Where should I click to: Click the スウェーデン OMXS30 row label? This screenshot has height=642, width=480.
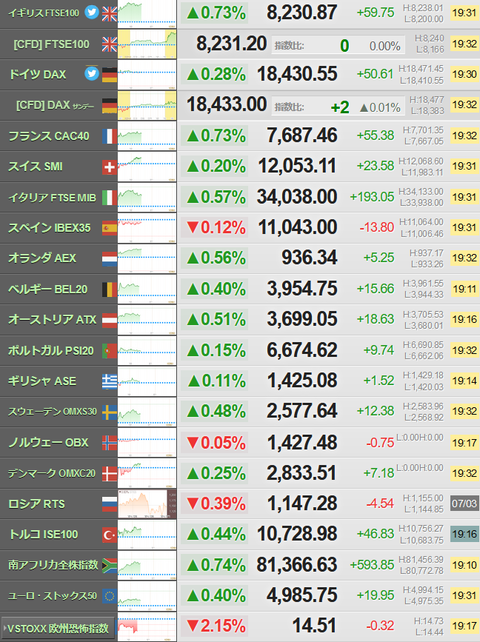tap(52, 412)
